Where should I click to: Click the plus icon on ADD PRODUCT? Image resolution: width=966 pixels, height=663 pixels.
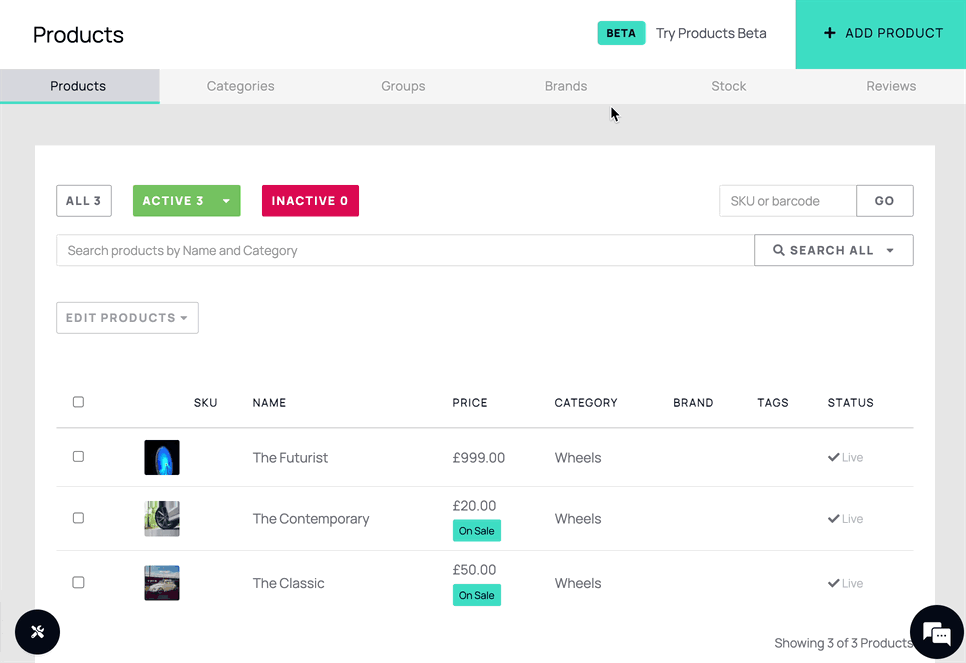[829, 33]
